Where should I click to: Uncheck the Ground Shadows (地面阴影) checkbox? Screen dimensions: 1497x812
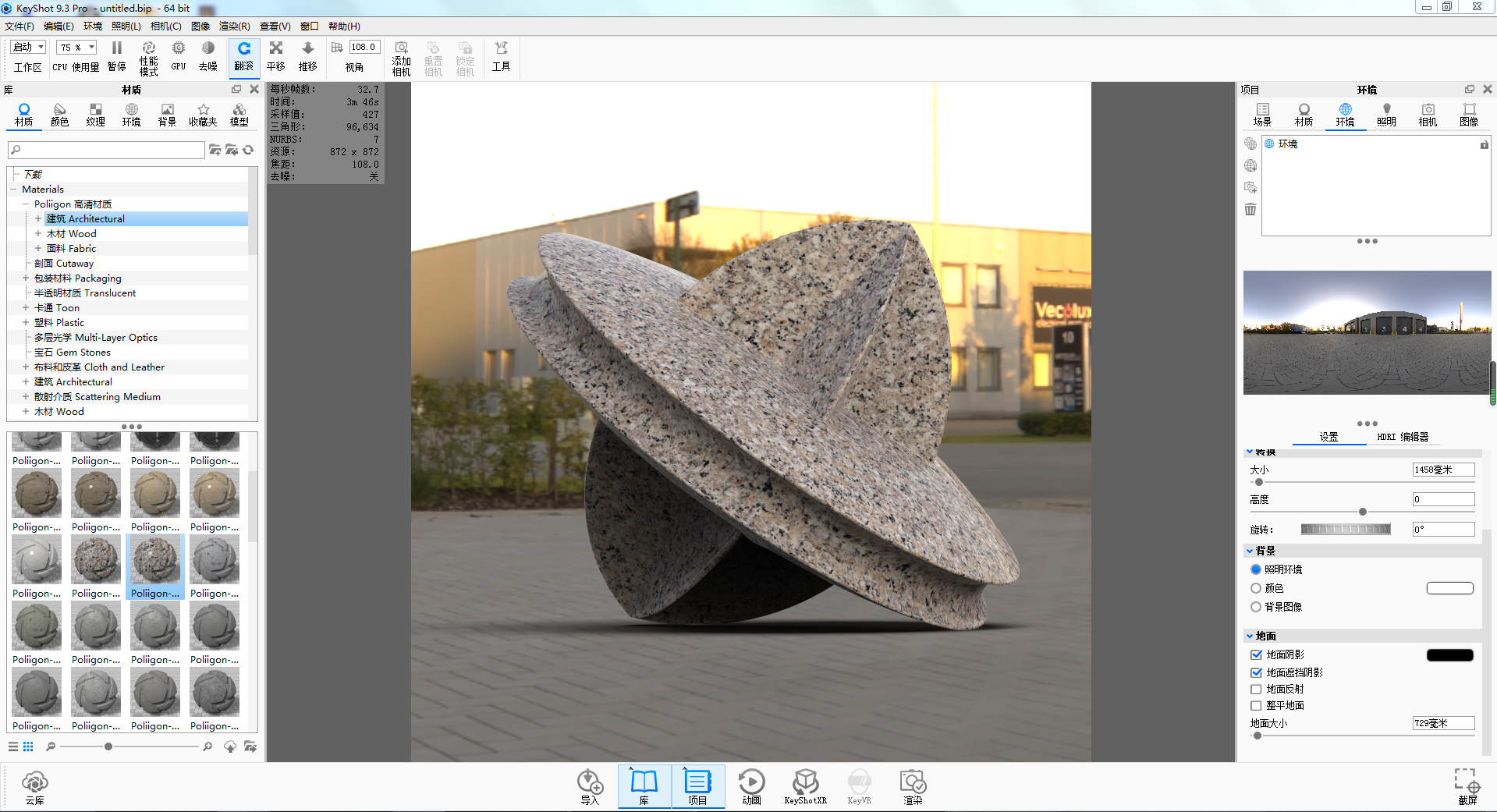pos(1256,654)
